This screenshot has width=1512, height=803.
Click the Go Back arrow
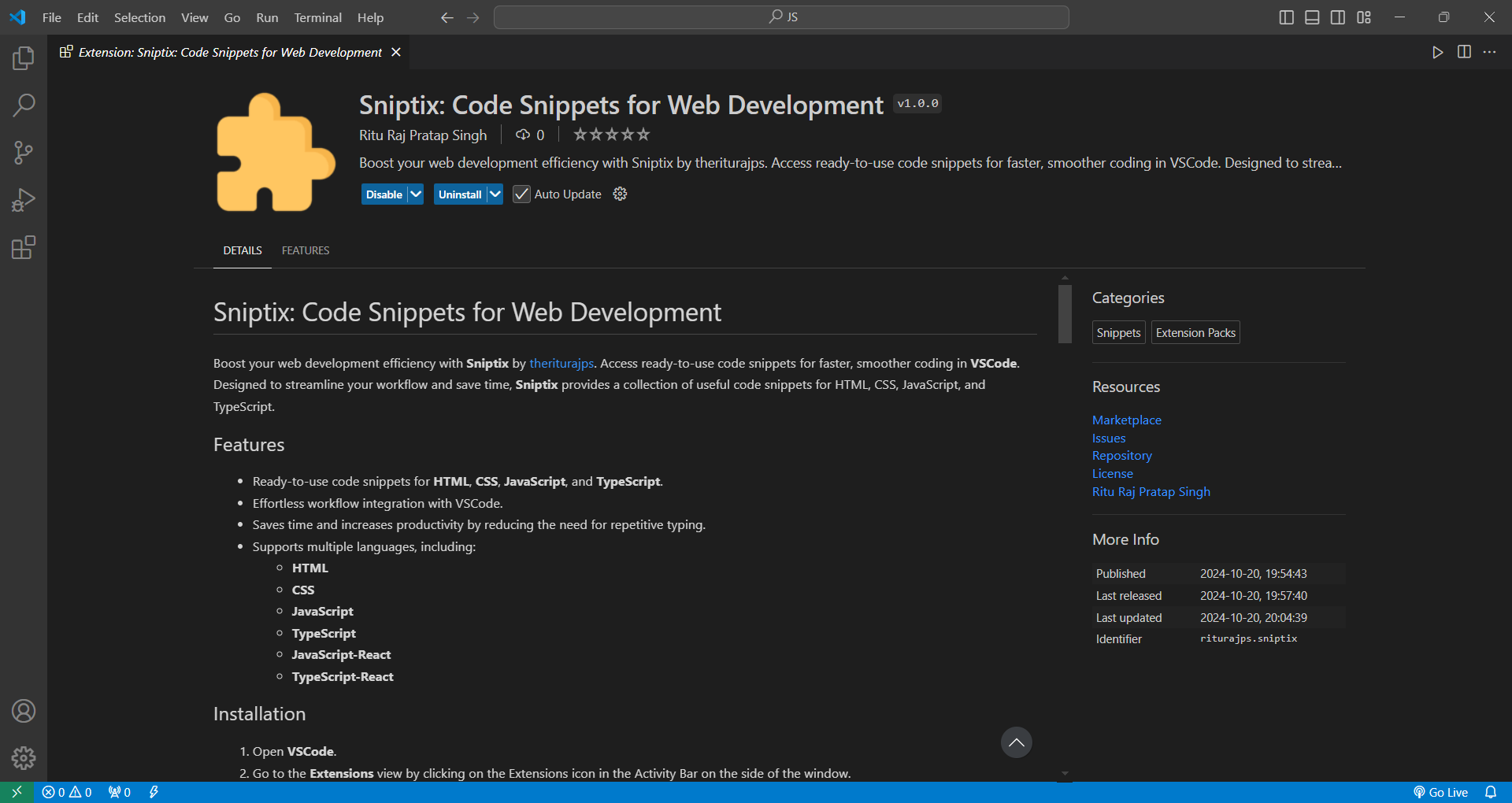click(447, 17)
